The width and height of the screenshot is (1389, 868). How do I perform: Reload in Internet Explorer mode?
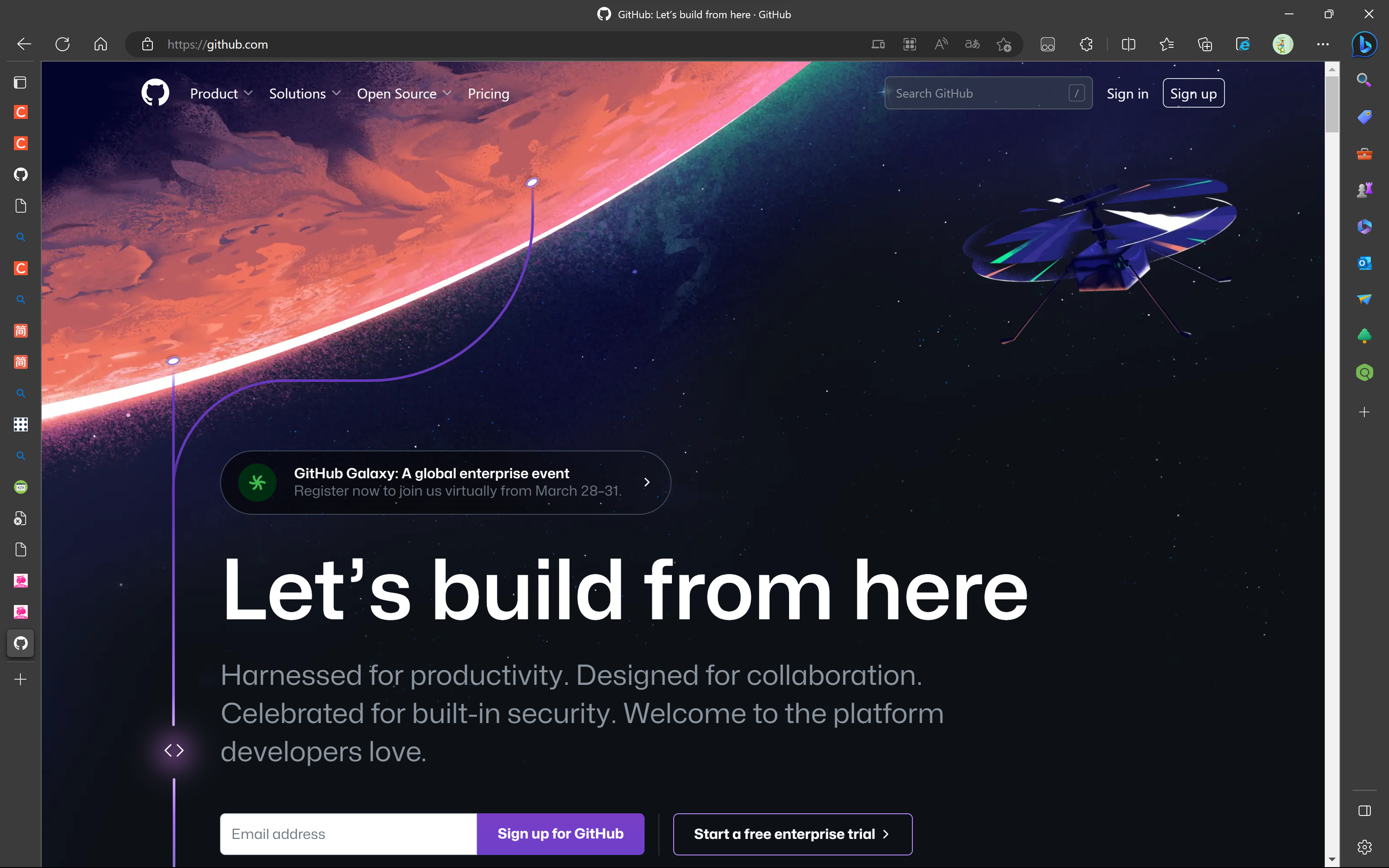1243,44
